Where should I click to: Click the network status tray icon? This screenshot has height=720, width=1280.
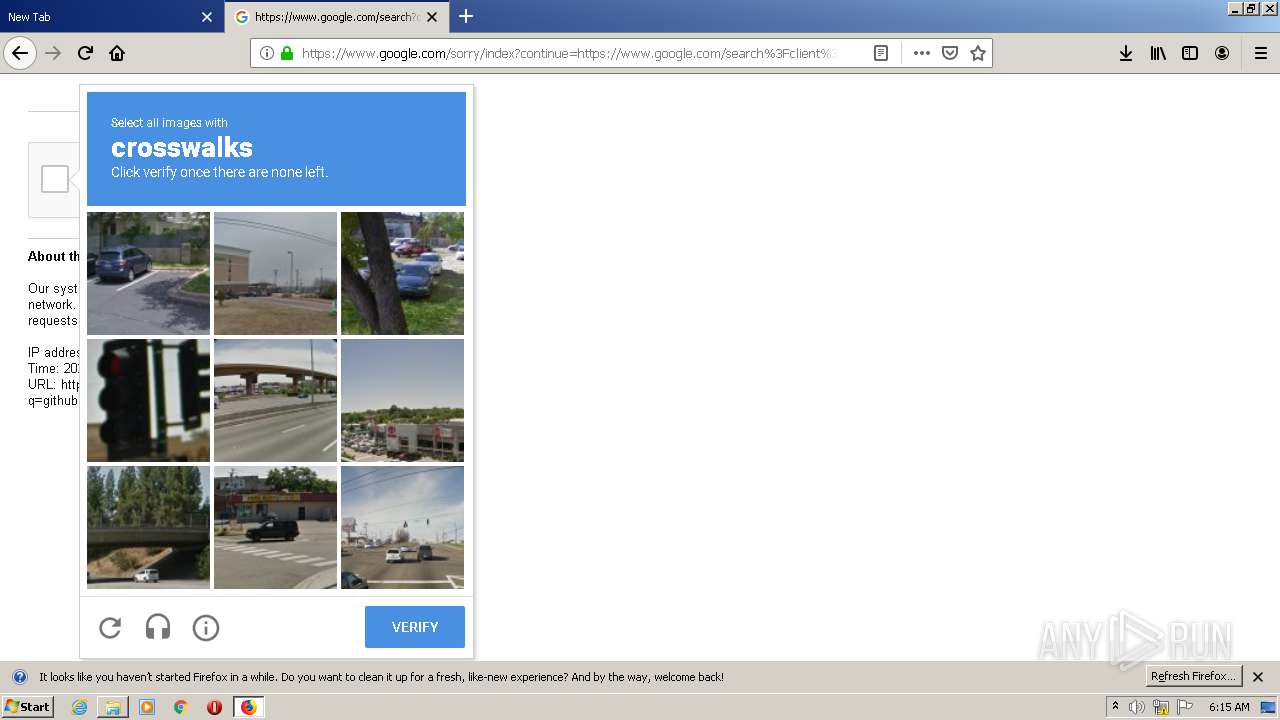1161,707
